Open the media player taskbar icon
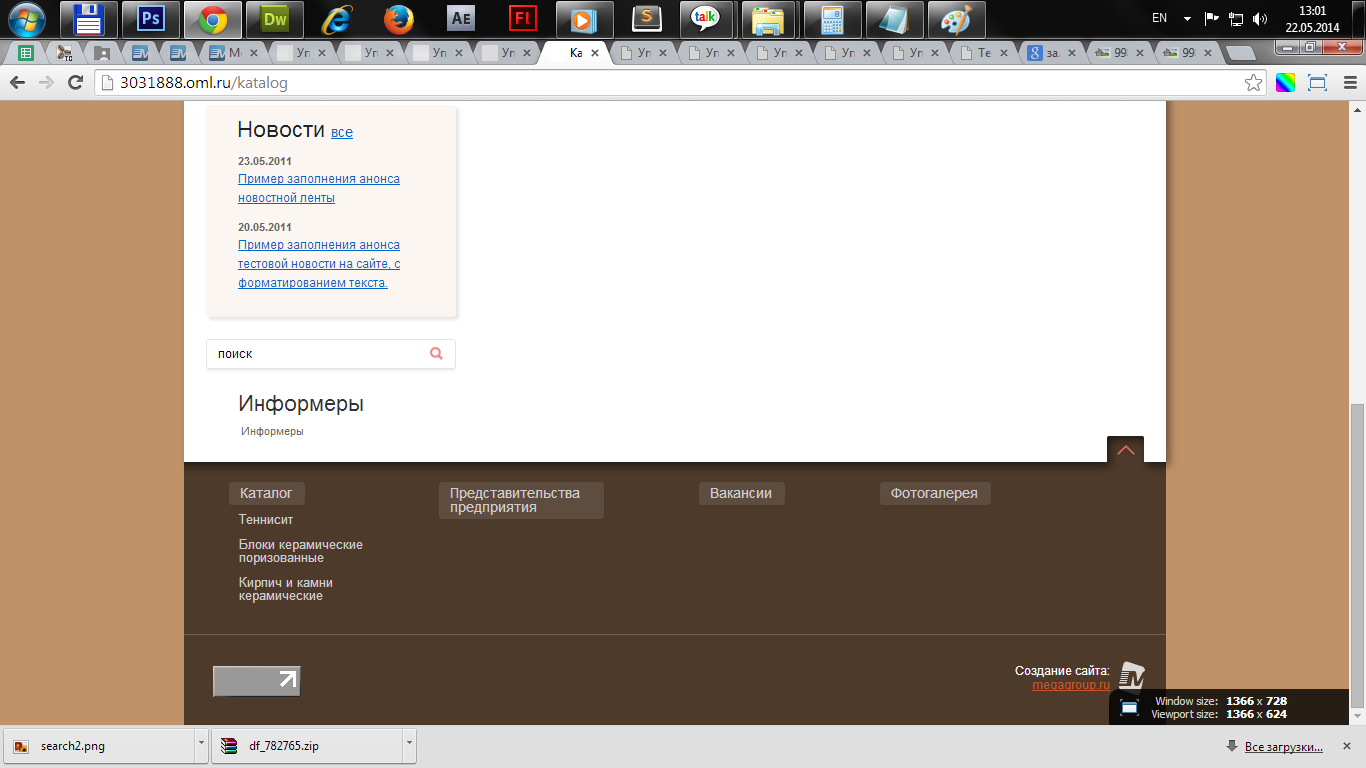Screen dimensions: 1366x768 (585, 19)
